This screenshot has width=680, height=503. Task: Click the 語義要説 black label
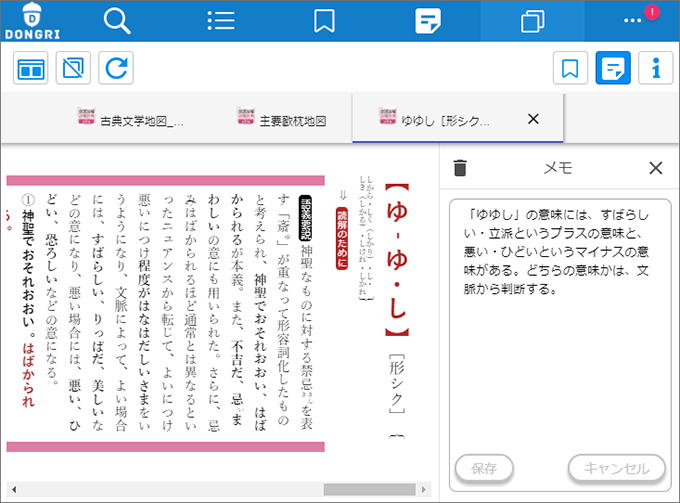click(306, 218)
